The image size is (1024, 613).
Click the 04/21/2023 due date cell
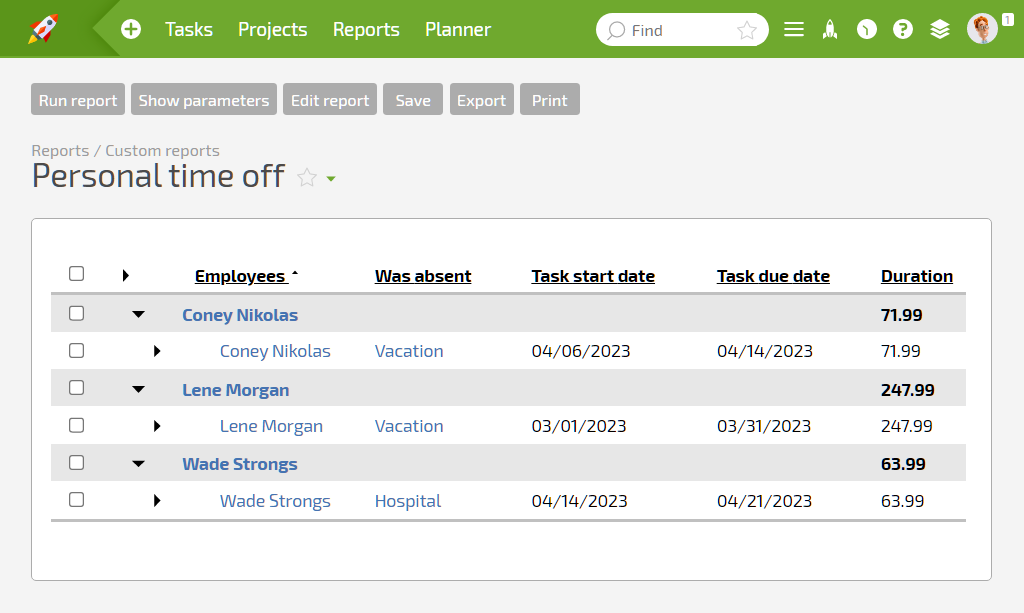tap(764, 501)
